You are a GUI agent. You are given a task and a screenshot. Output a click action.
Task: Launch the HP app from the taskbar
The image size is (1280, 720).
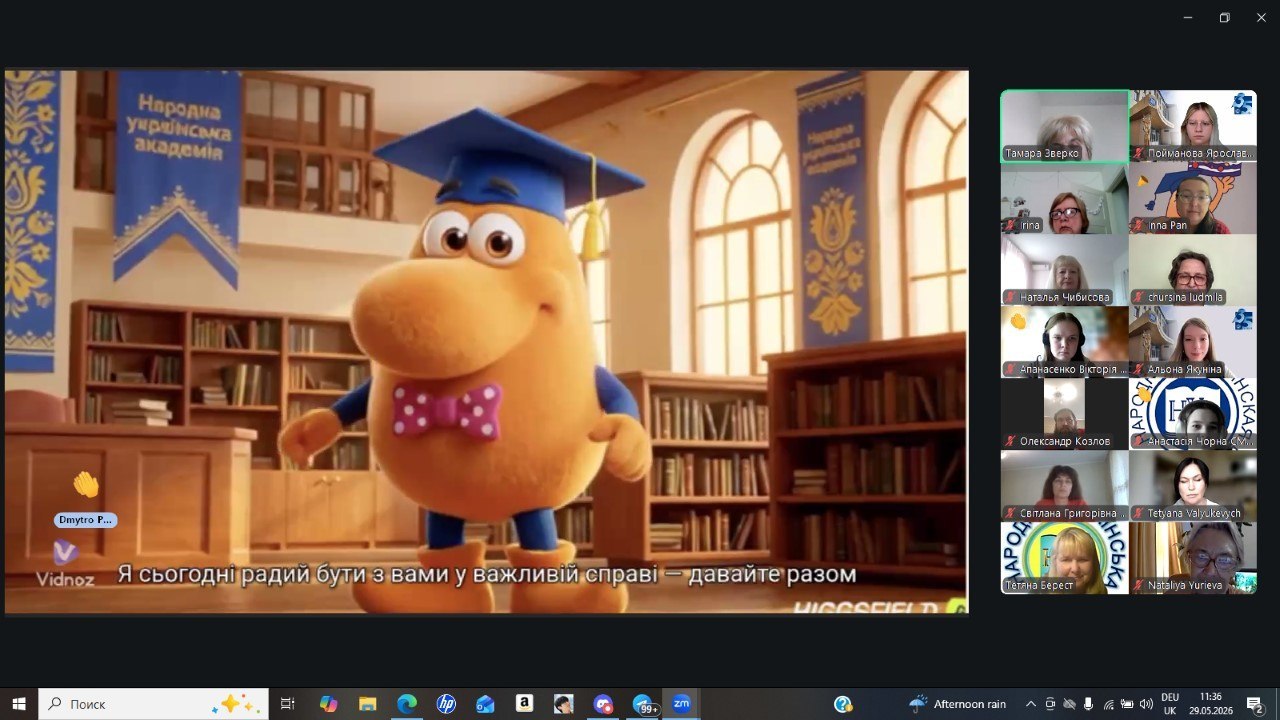[x=446, y=704]
